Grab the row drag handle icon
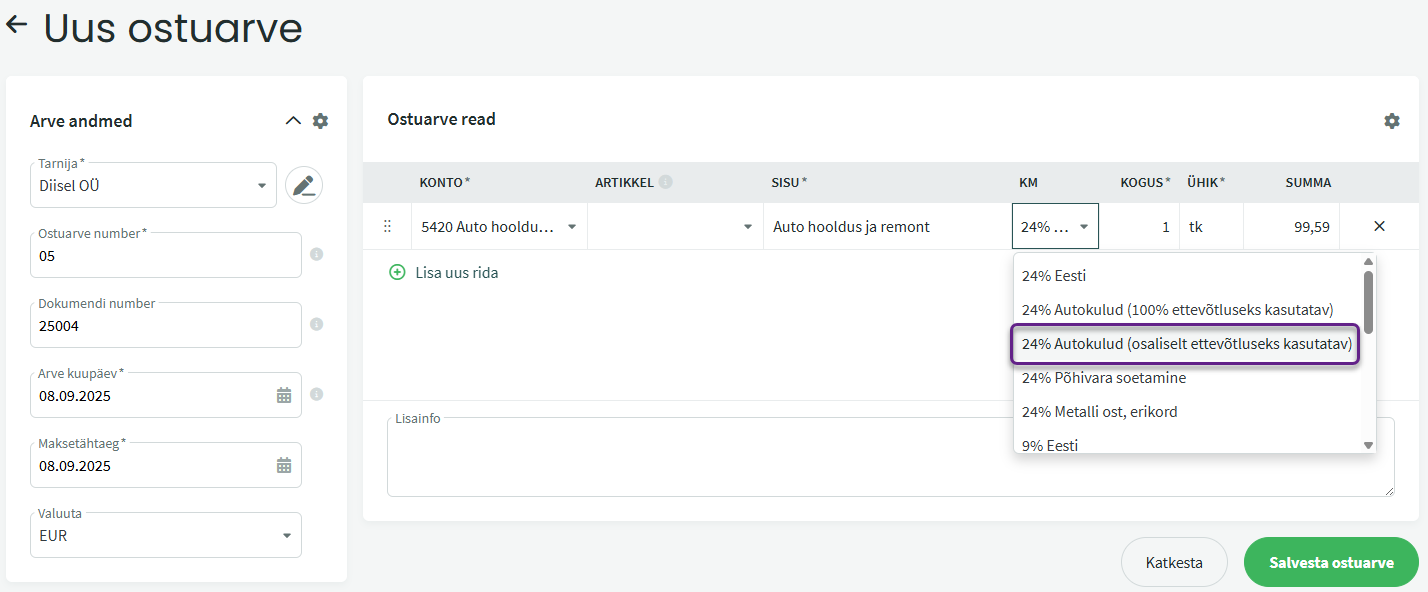 388,227
